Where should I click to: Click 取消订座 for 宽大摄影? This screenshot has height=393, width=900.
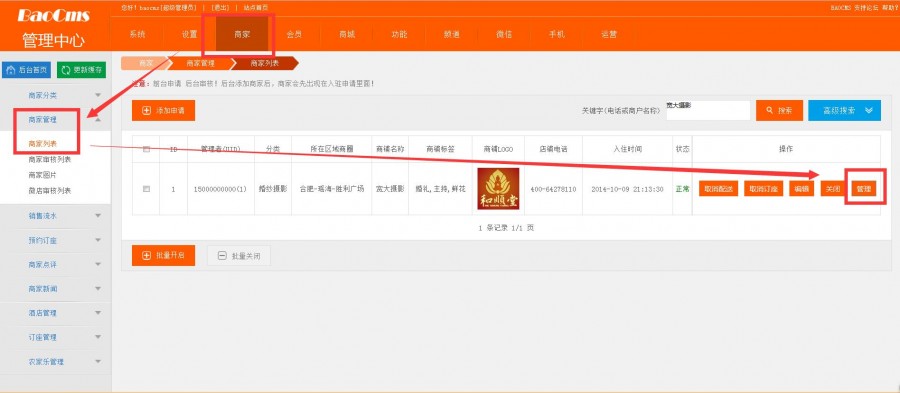[763, 189]
